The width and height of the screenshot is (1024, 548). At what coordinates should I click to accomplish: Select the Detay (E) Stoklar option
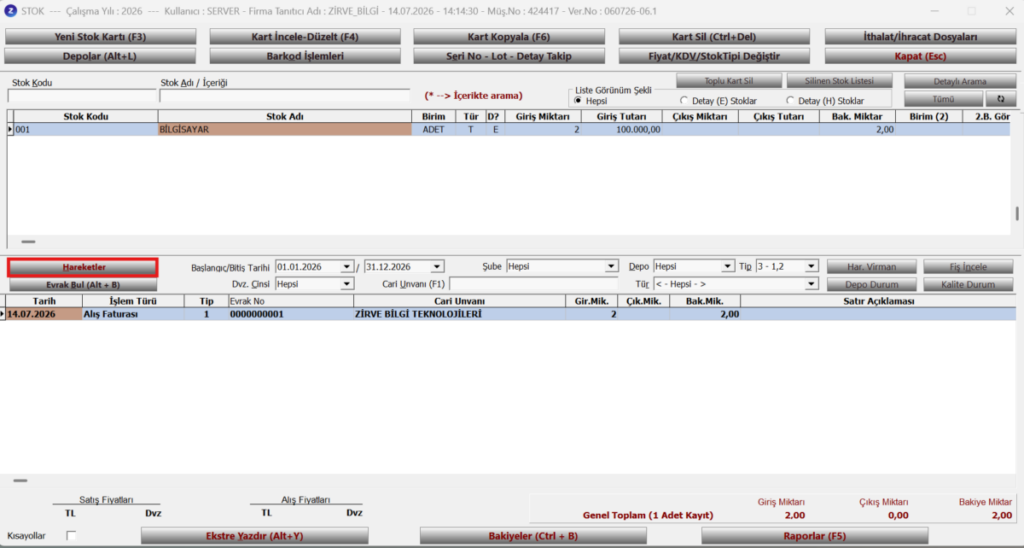pyautogui.click(x=684, y=101)
